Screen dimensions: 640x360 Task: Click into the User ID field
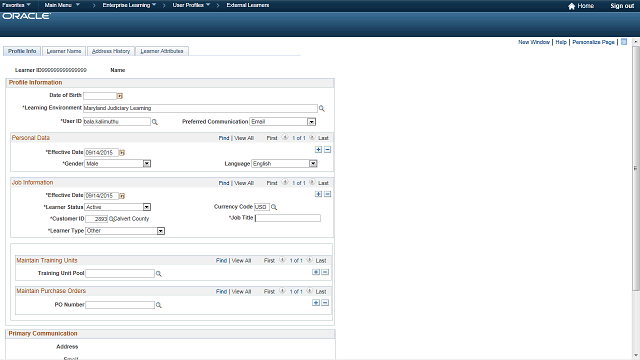[x=117, y=122]
